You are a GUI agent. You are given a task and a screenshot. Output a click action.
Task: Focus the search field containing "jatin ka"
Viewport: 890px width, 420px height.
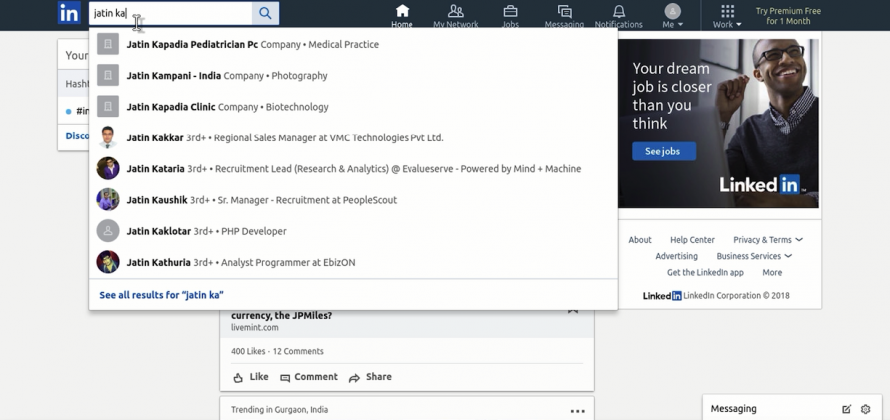pos(170,13)
